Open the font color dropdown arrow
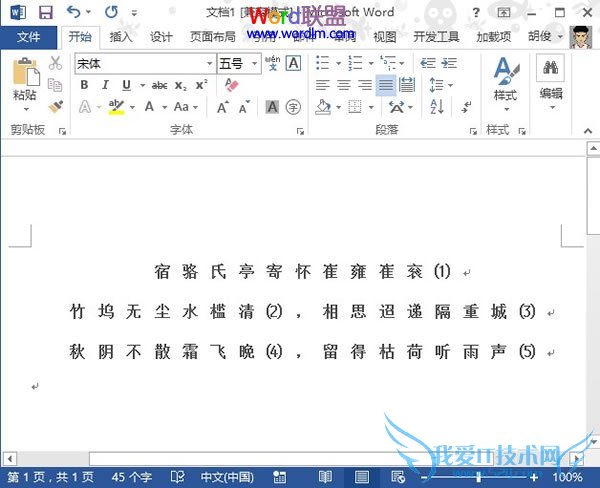600x488 pixels. point(165,107)
